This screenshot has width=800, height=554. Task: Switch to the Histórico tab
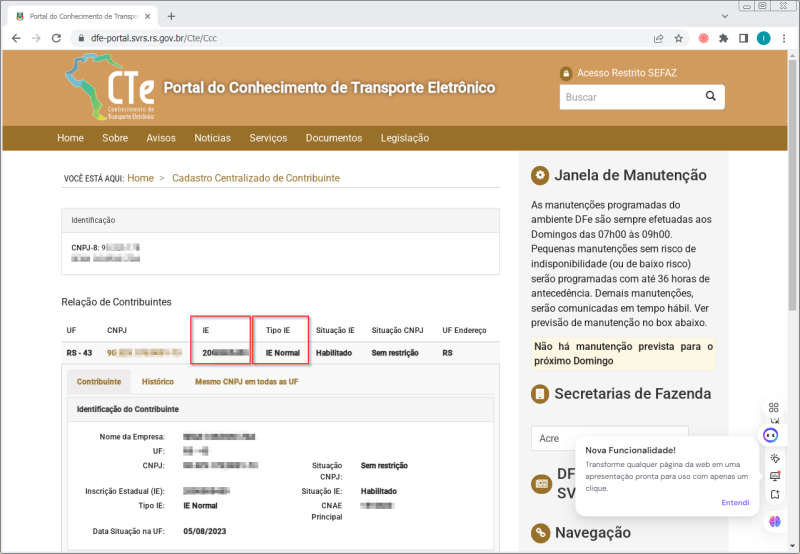click(158, 382)
